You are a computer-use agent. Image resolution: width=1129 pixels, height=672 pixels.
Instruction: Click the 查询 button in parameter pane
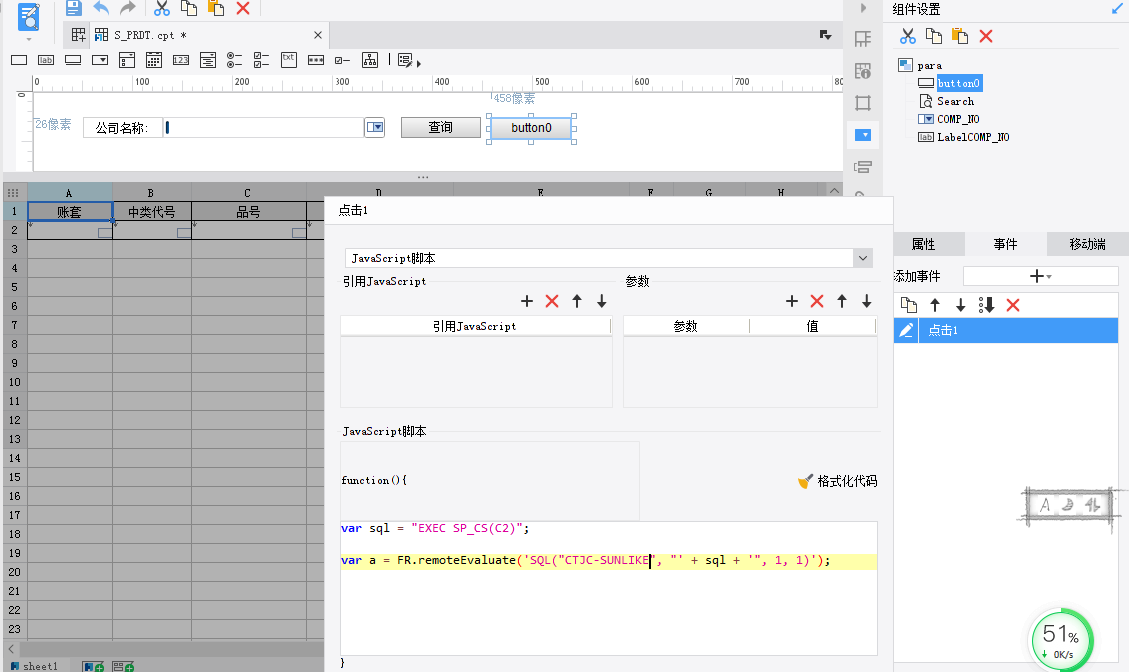(x=441, y=127)
